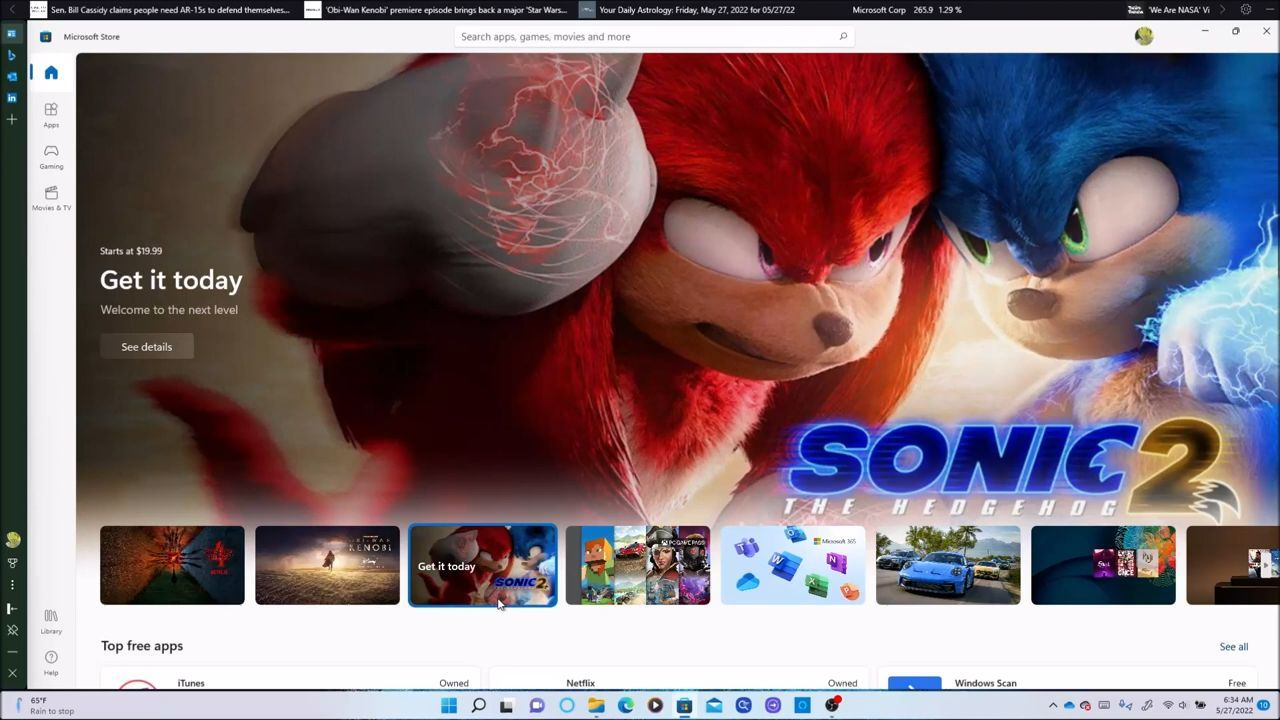
Task: Click the news bar back arrow chevron
Action: [12, 10]
